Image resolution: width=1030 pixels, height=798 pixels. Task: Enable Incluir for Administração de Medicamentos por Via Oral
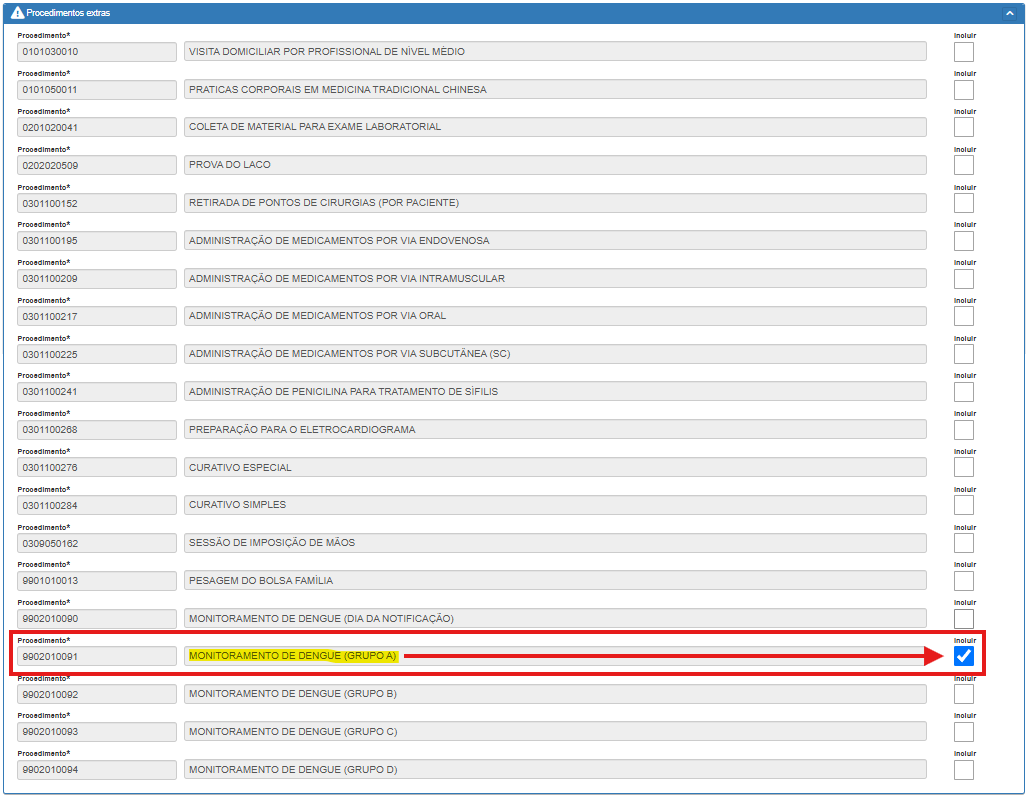[964, 316]
